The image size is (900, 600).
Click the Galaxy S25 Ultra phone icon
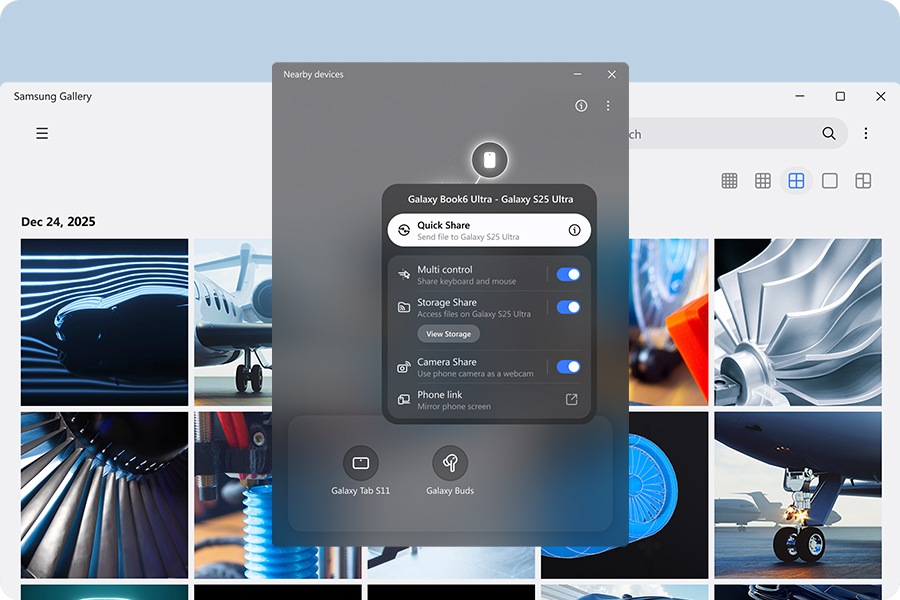pyautogui.click(x=489, y=160)
